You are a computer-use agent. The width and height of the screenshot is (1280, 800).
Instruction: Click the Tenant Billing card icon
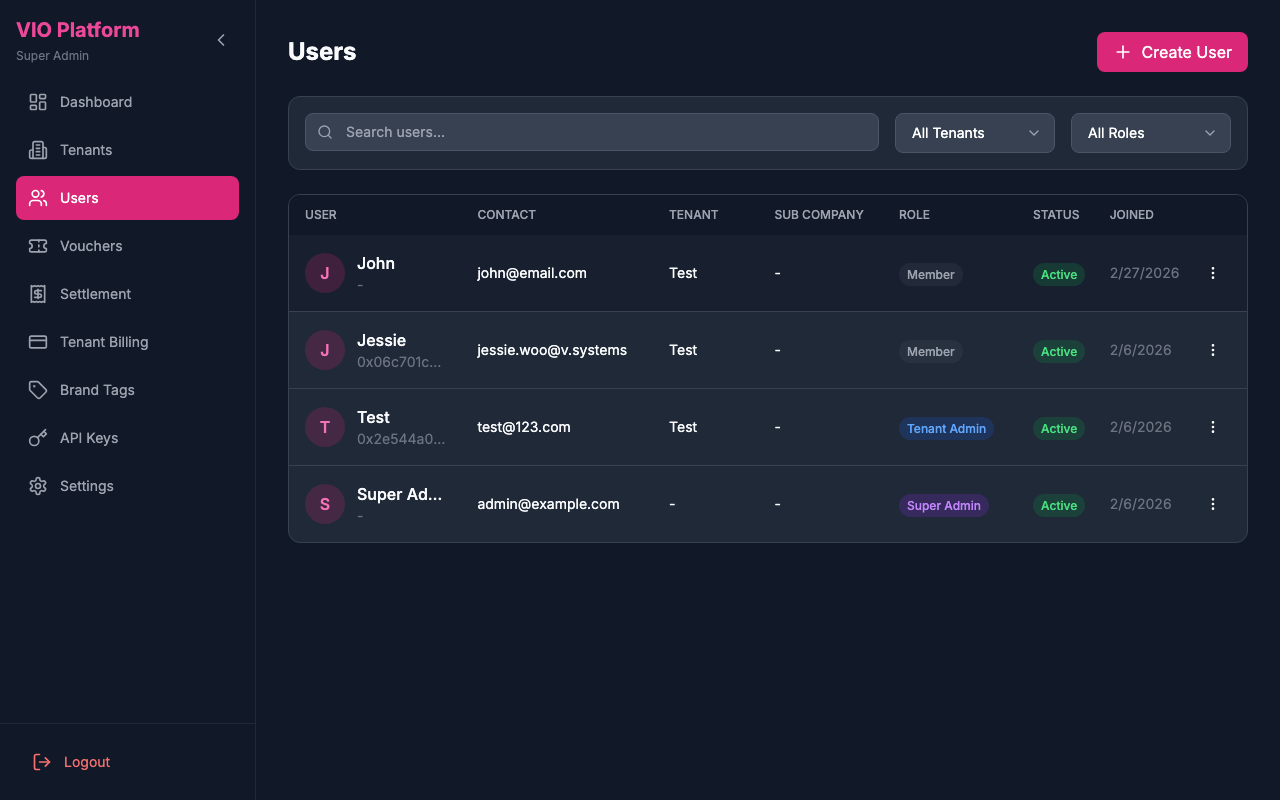tap(38, 342)
